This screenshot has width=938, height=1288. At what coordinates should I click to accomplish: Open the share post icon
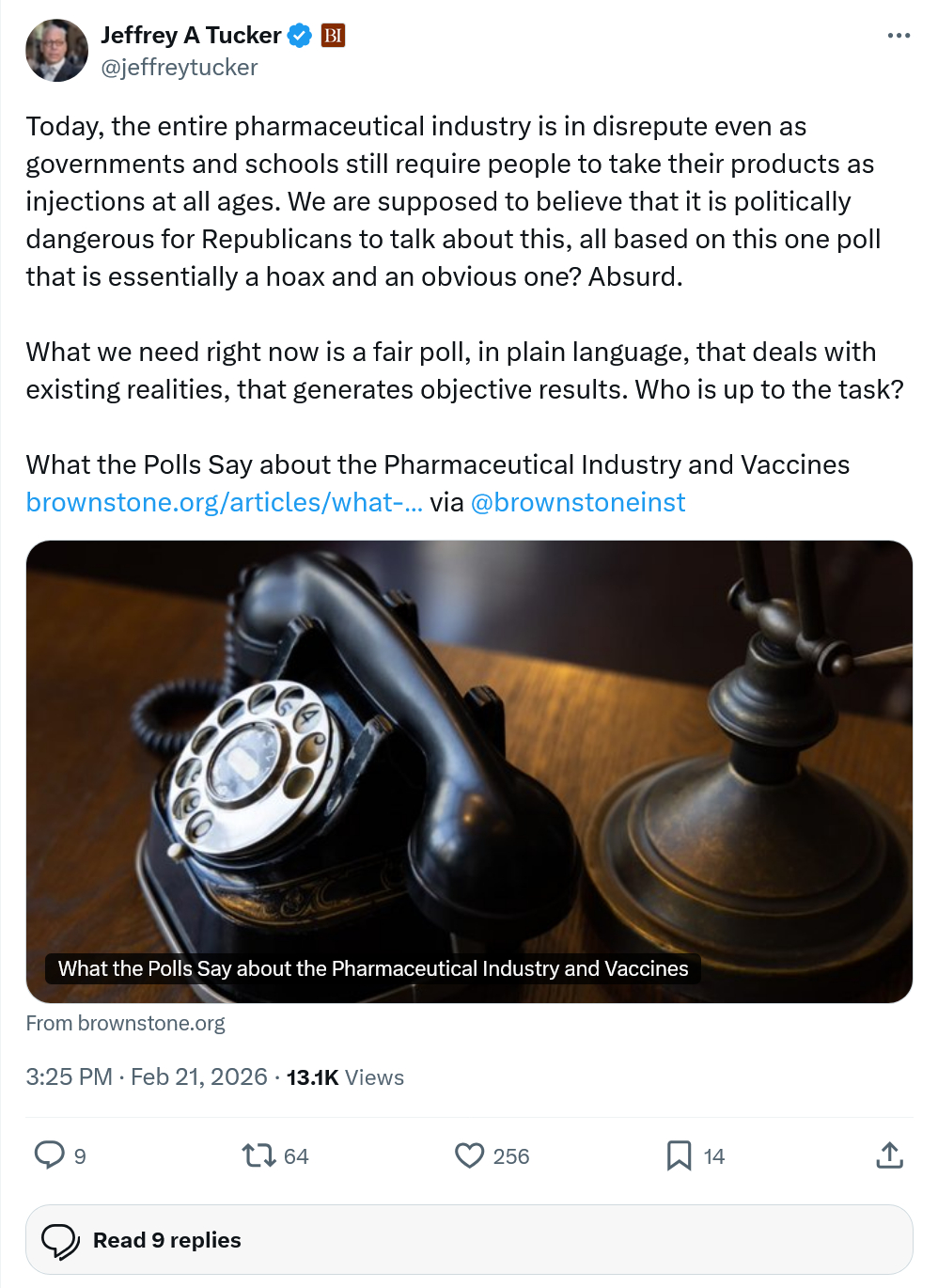[x=889, y=1154]
